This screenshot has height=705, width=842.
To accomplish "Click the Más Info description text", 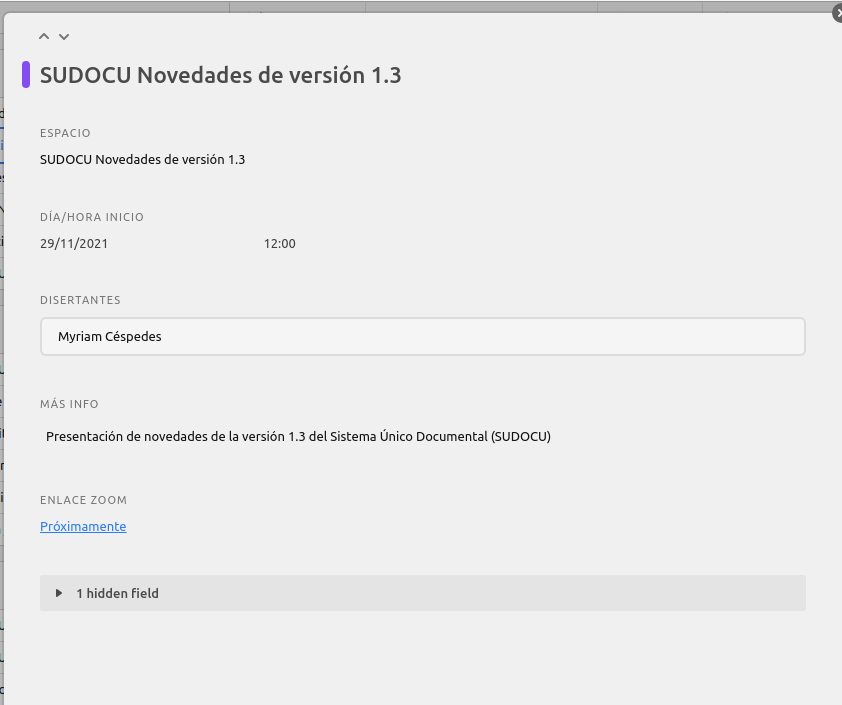I will pyautogui.click(x=299, y=437).
